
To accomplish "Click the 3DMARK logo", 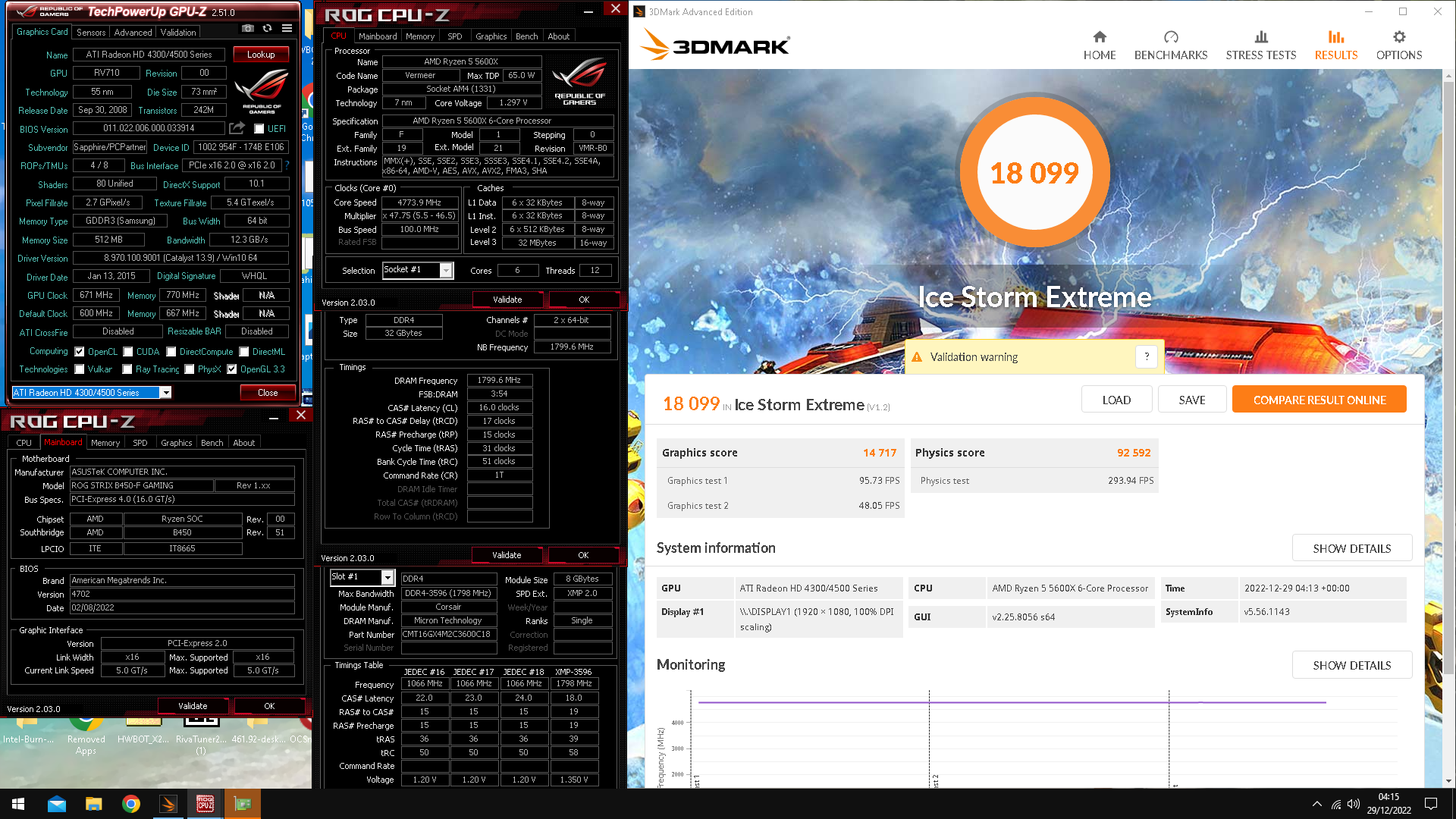I will [714, 45].
